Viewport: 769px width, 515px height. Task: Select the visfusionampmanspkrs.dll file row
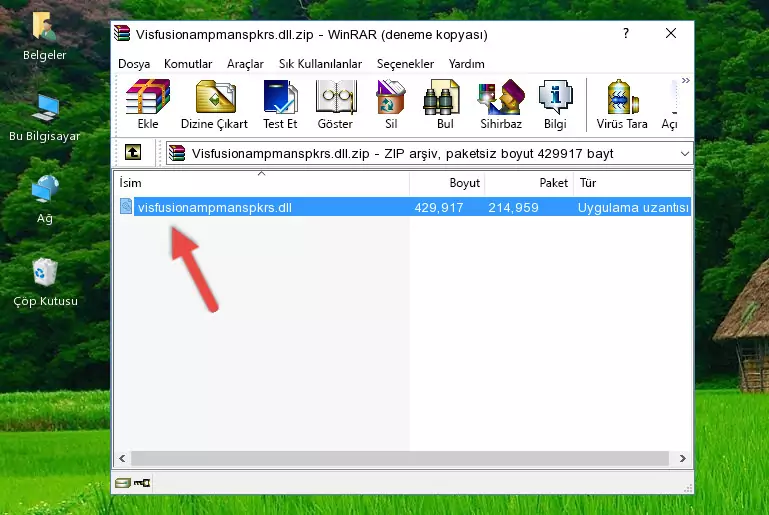404,207
